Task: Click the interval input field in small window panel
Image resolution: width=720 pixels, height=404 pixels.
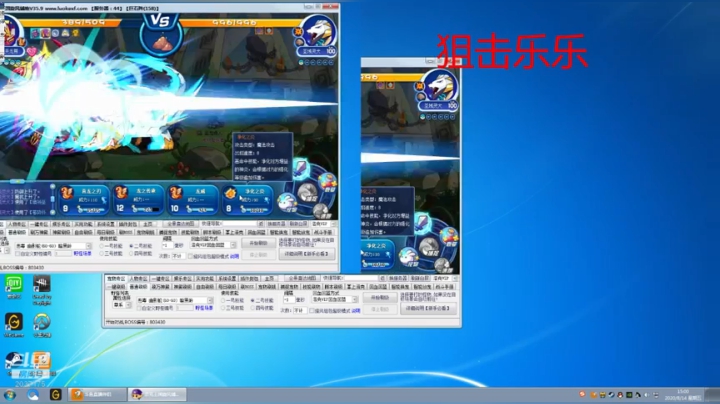Action: 289,300
